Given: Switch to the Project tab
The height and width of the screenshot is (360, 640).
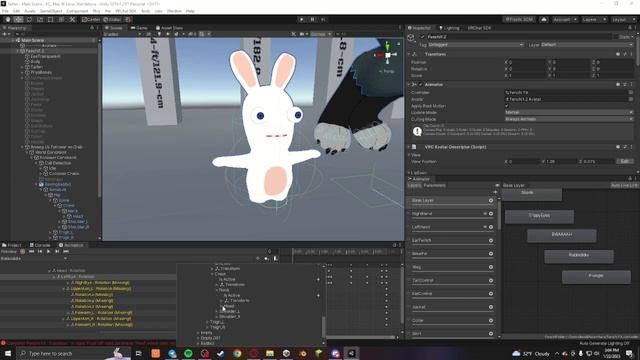Looking at the screenshot, I should (12, 245).
